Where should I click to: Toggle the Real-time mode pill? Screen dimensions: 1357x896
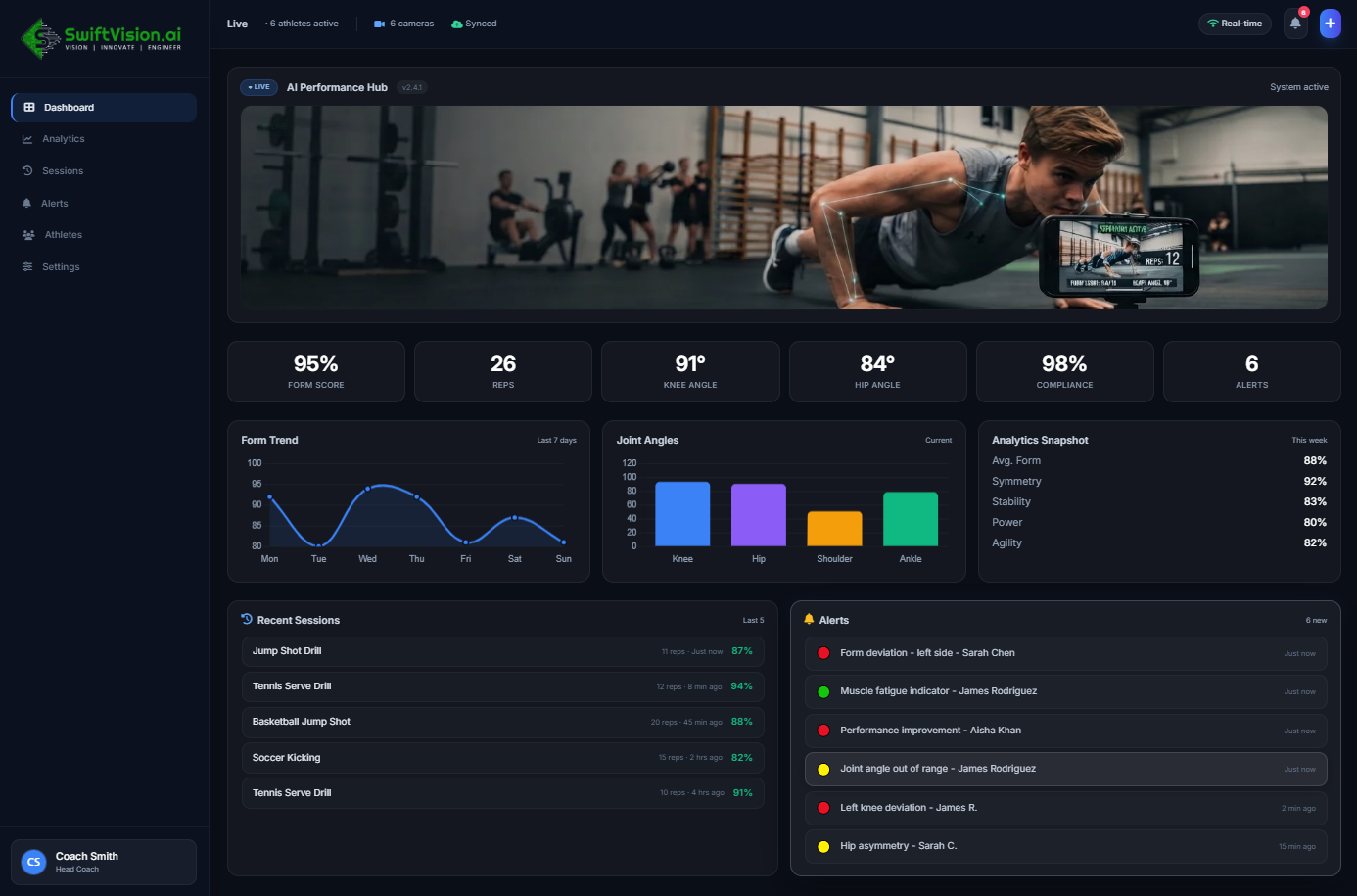[x=1235, y=24]
